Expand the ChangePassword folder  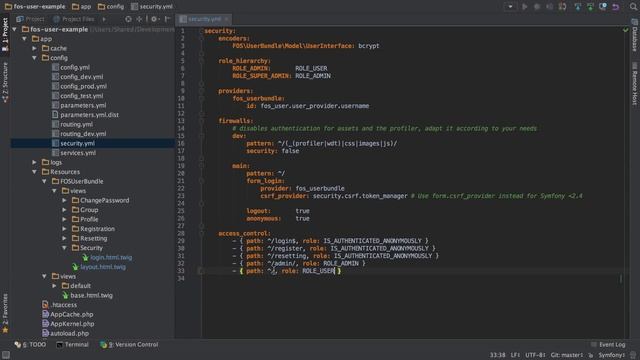pos(64,200)
